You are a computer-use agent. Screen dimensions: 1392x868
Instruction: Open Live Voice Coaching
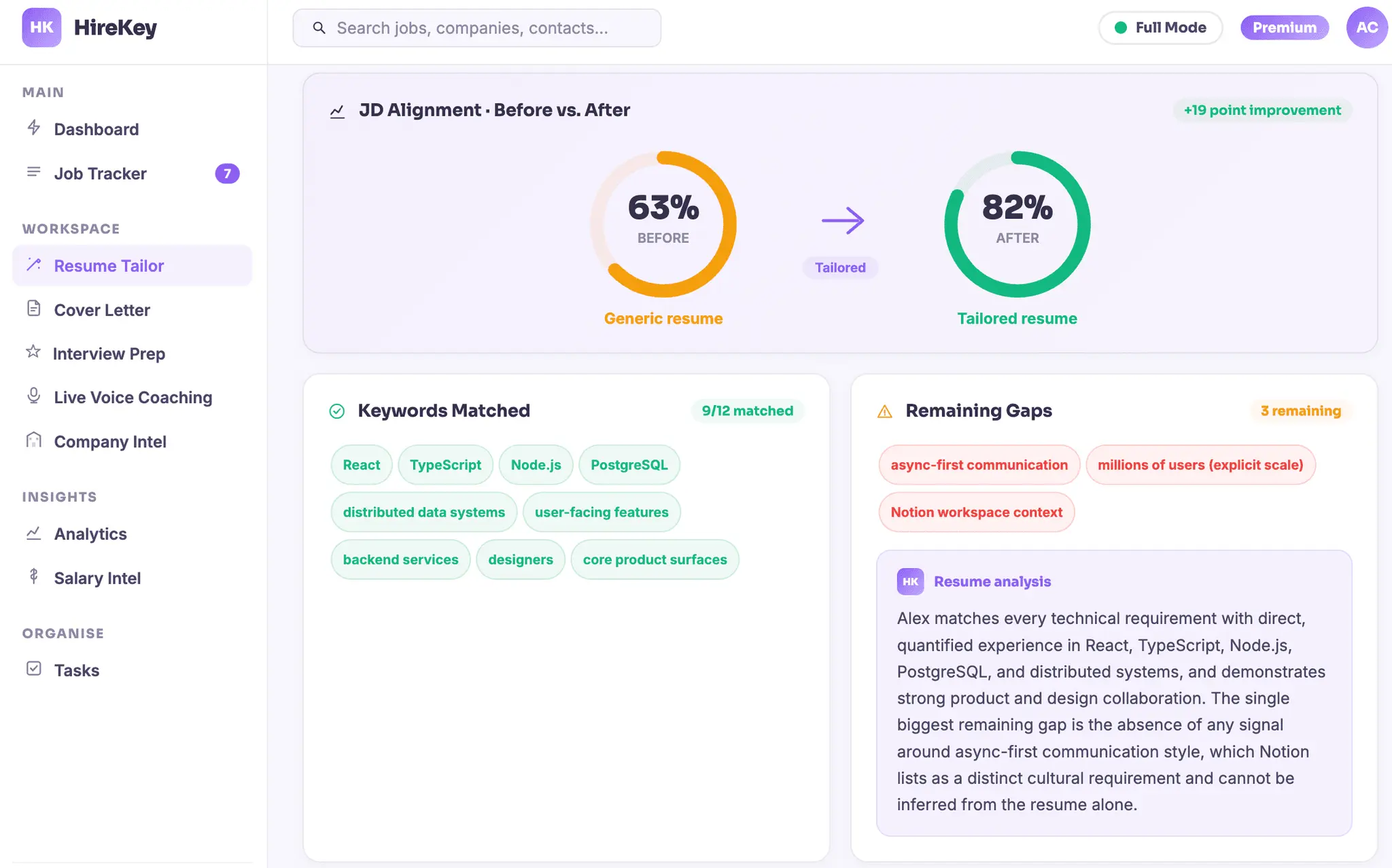pyautogui.click(x=132, y=398)
